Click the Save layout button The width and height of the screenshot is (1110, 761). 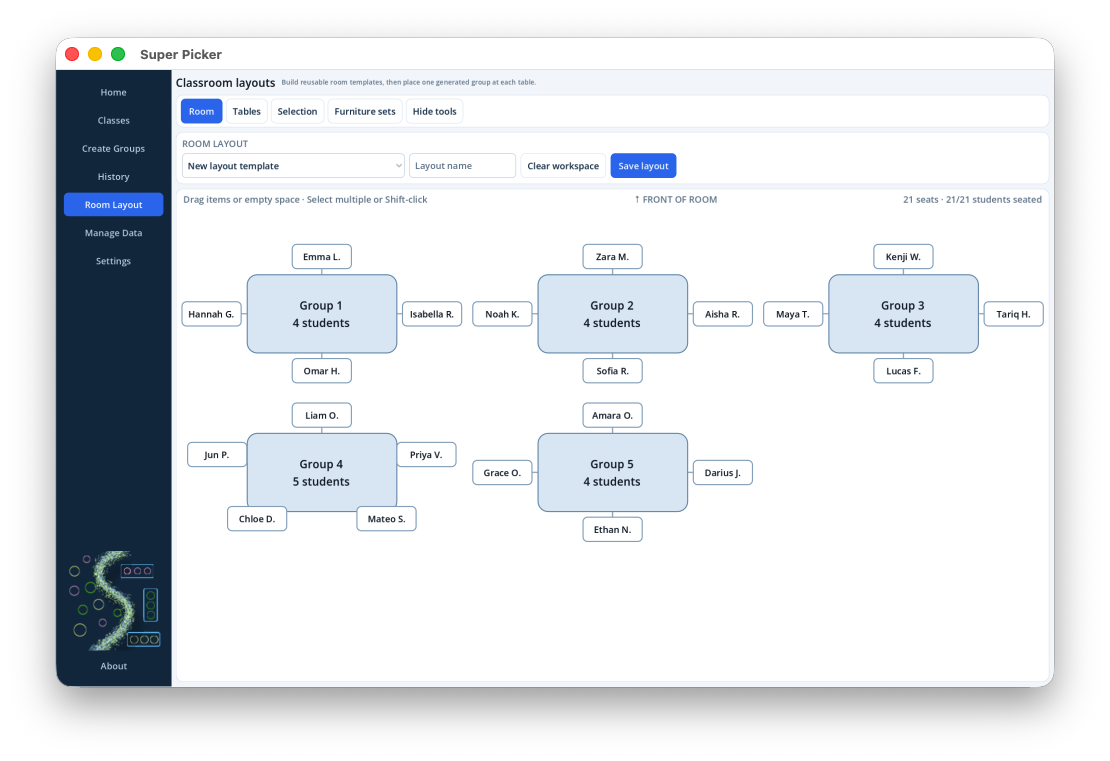pos(643,166)
